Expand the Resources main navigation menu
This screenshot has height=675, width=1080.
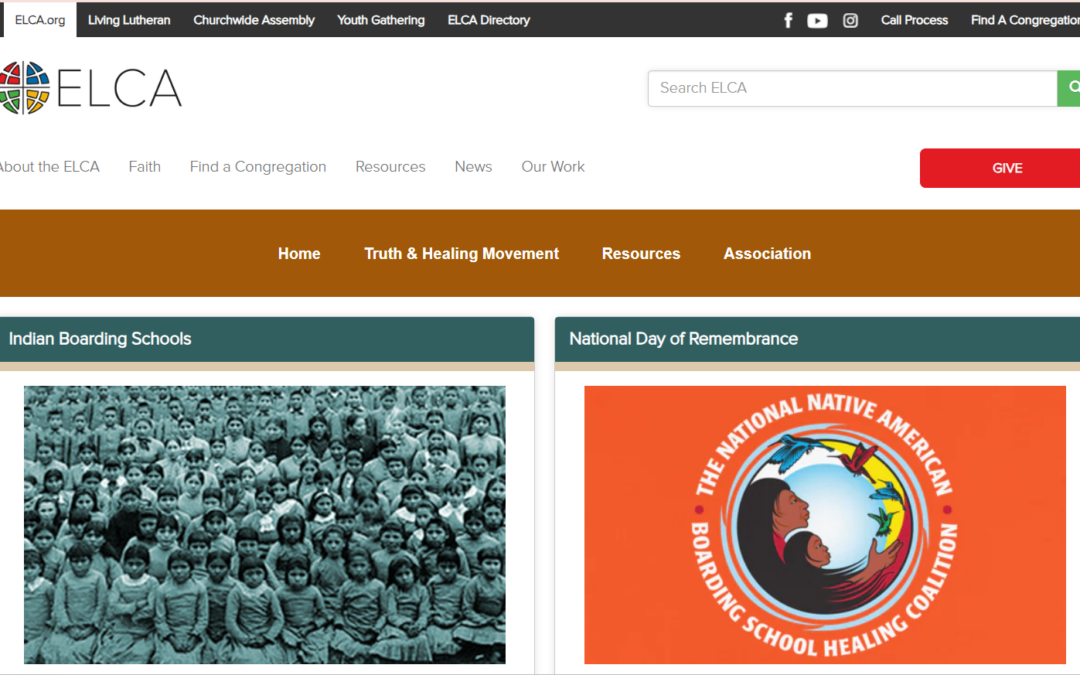point(391,167)
